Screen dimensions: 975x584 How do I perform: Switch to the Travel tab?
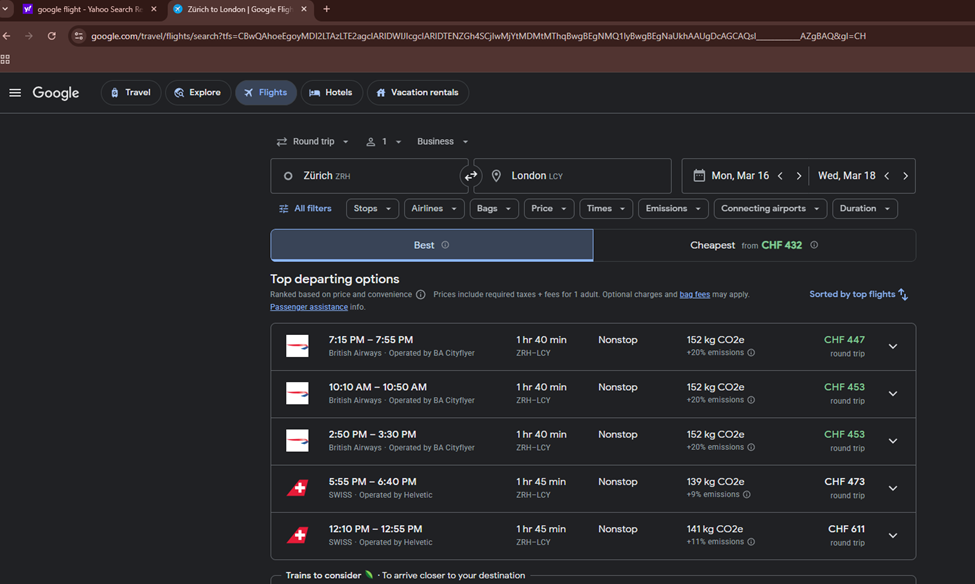click(131, 93)
